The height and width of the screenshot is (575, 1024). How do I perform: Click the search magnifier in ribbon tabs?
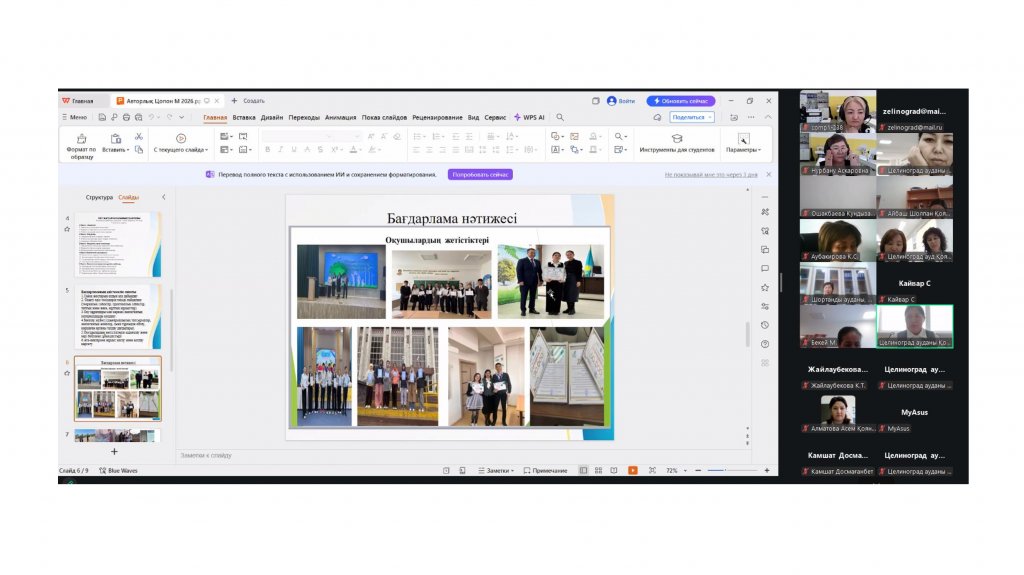[560, 117]
